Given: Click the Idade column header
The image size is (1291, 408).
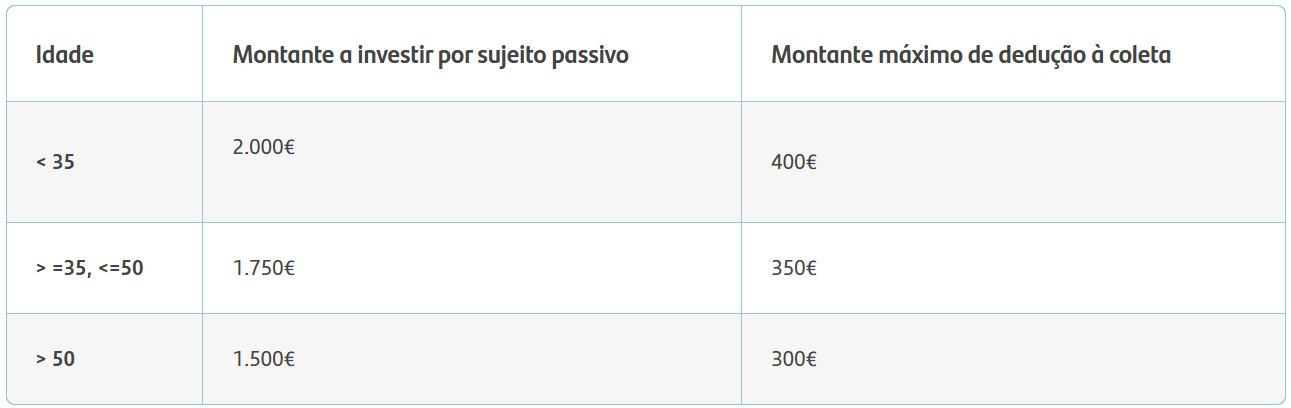Looking at the screenshot, I should [65, 55].
